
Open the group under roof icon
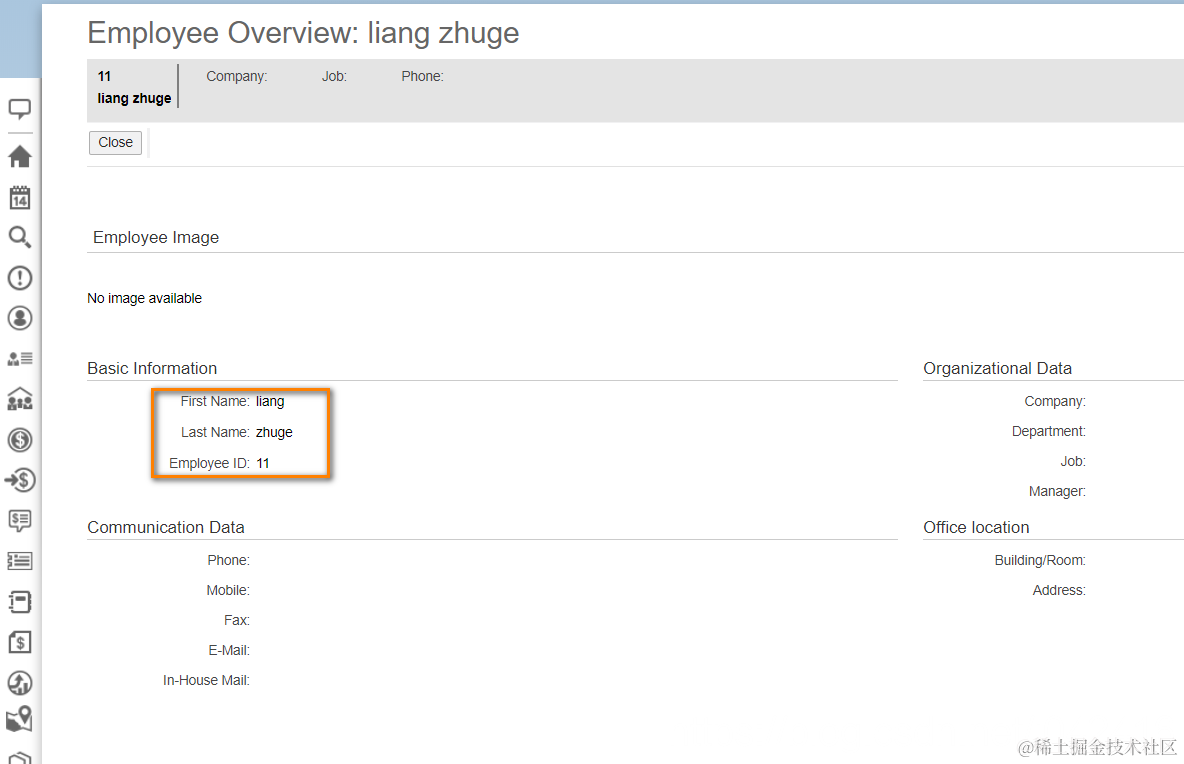pos(20,399)
